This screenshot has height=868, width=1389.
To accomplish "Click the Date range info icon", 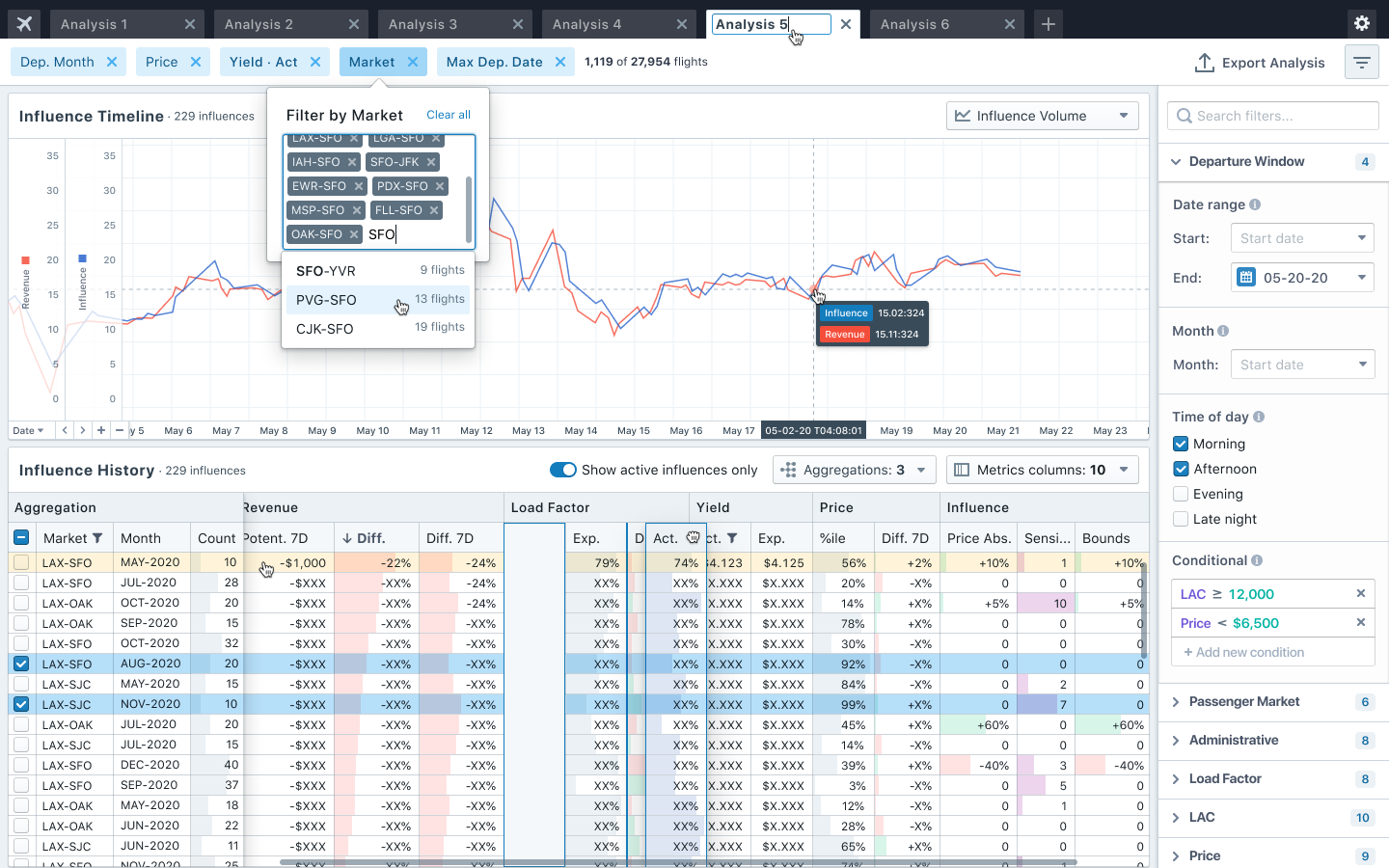I will 1255,204.
